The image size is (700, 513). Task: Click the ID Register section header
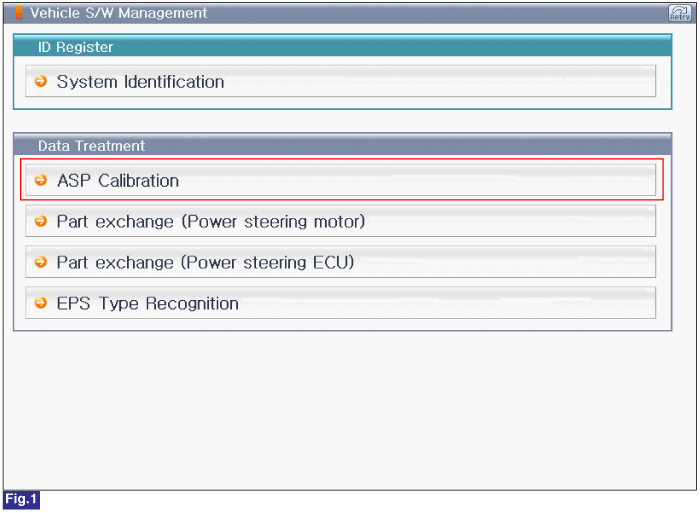[x=342, y=46]
